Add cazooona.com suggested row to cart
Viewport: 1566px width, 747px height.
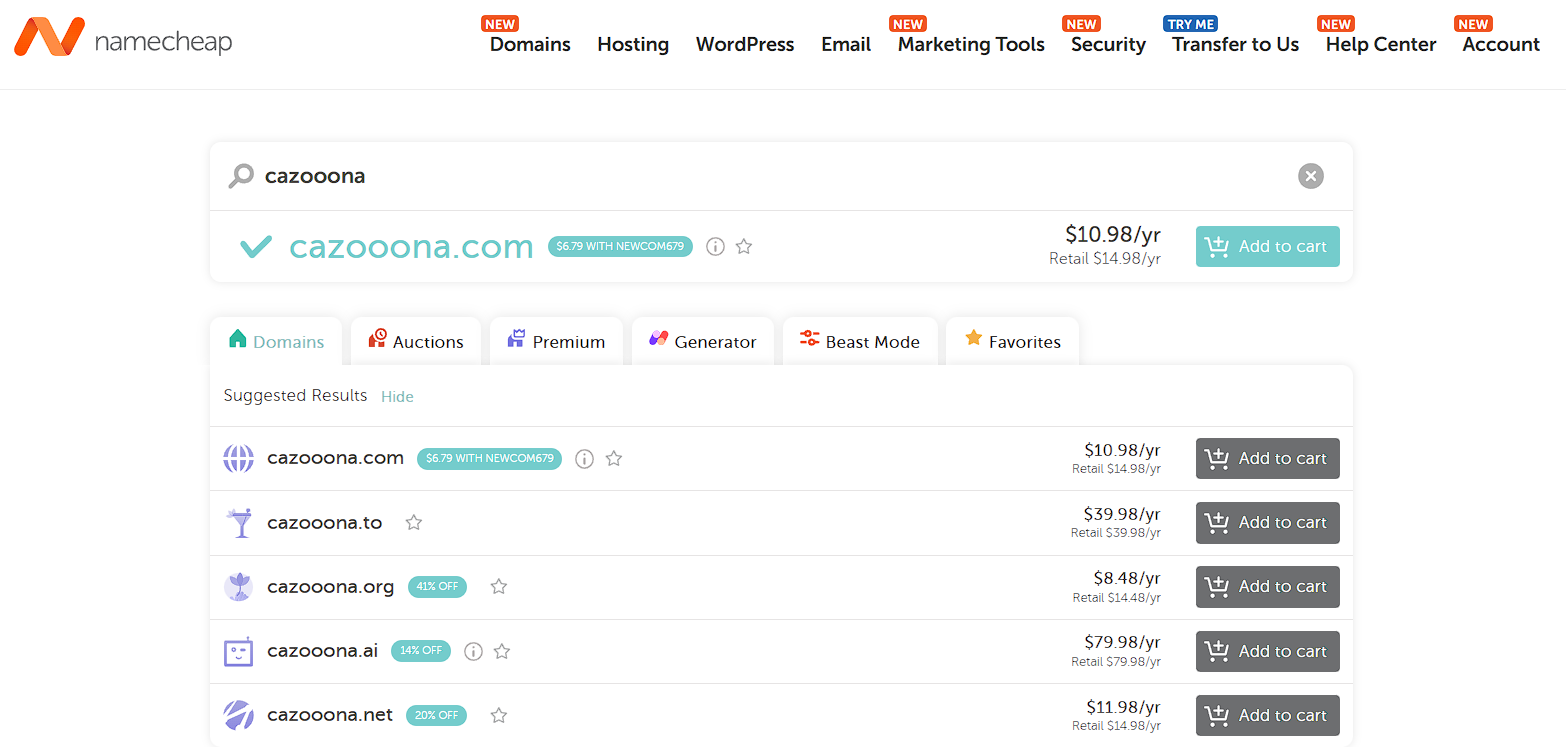click(x=1267, y=459)
